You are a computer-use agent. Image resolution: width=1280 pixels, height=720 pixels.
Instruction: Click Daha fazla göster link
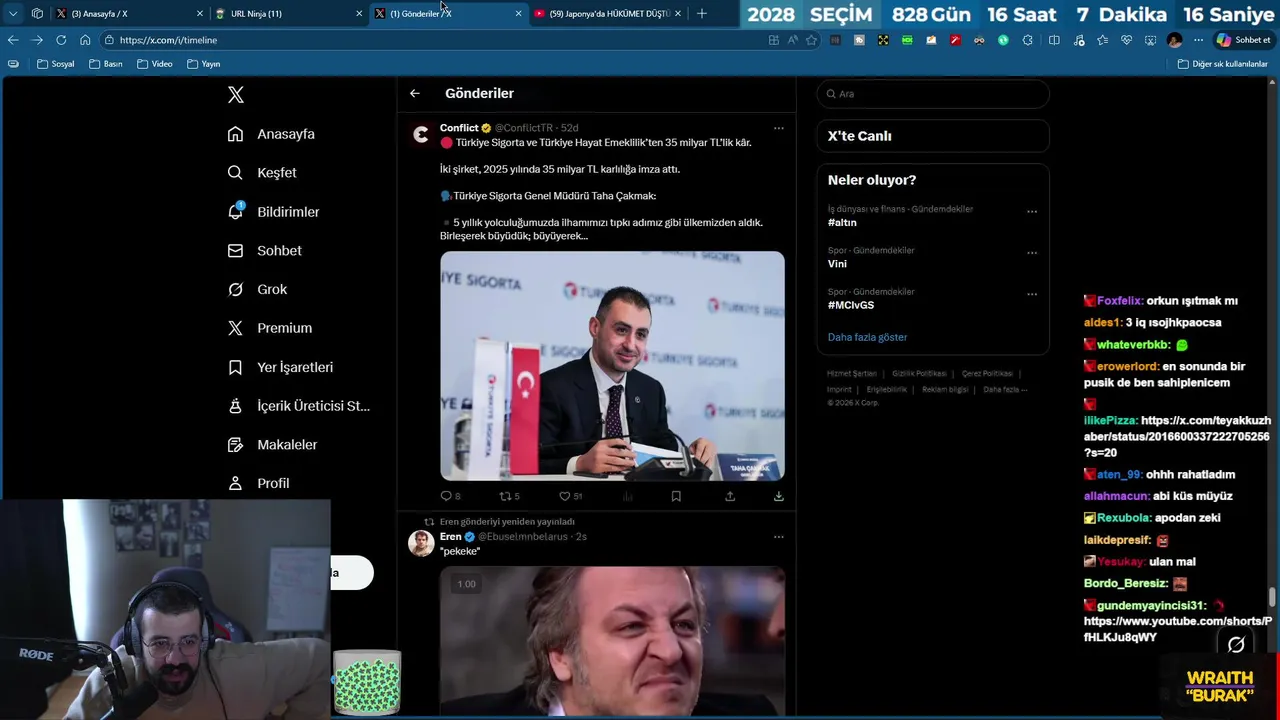pyautogui.click(x=867, y=337)
